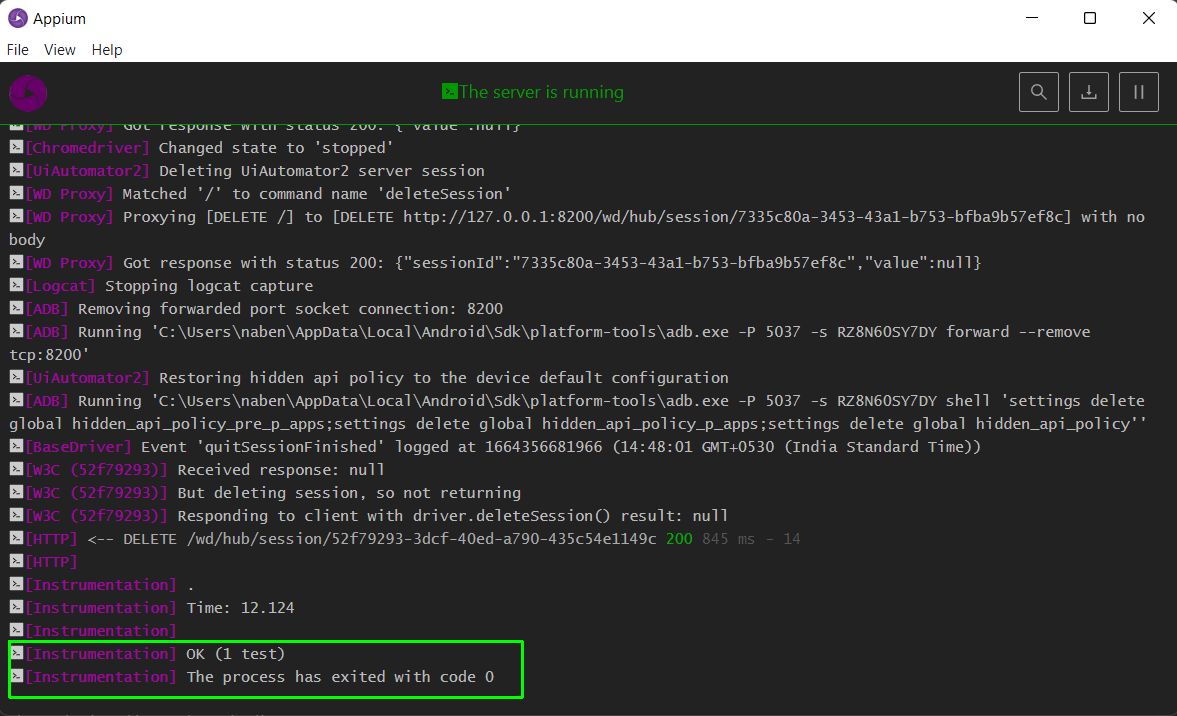The width and height of the screenshot is (1177, 716).
Task: Open the File menu
Action: click(17, 50)
